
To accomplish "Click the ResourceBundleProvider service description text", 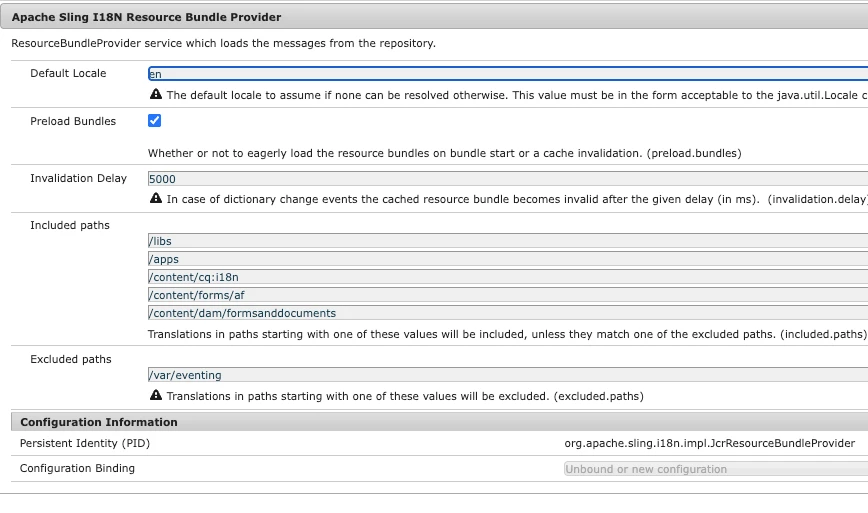I will pyautogui.click(x=224, y=43).
